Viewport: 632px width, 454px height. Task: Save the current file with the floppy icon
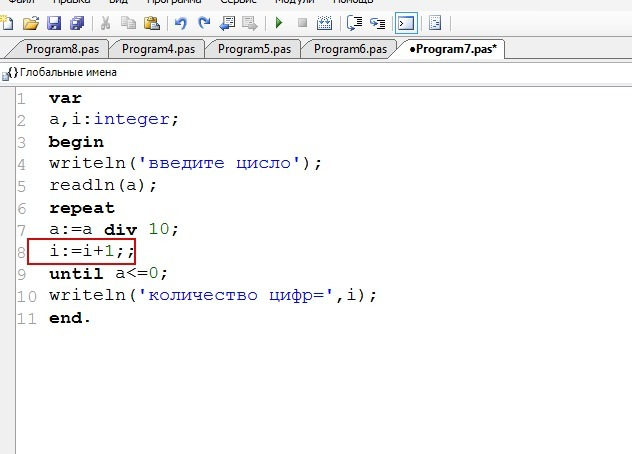[x=54, y=23]
